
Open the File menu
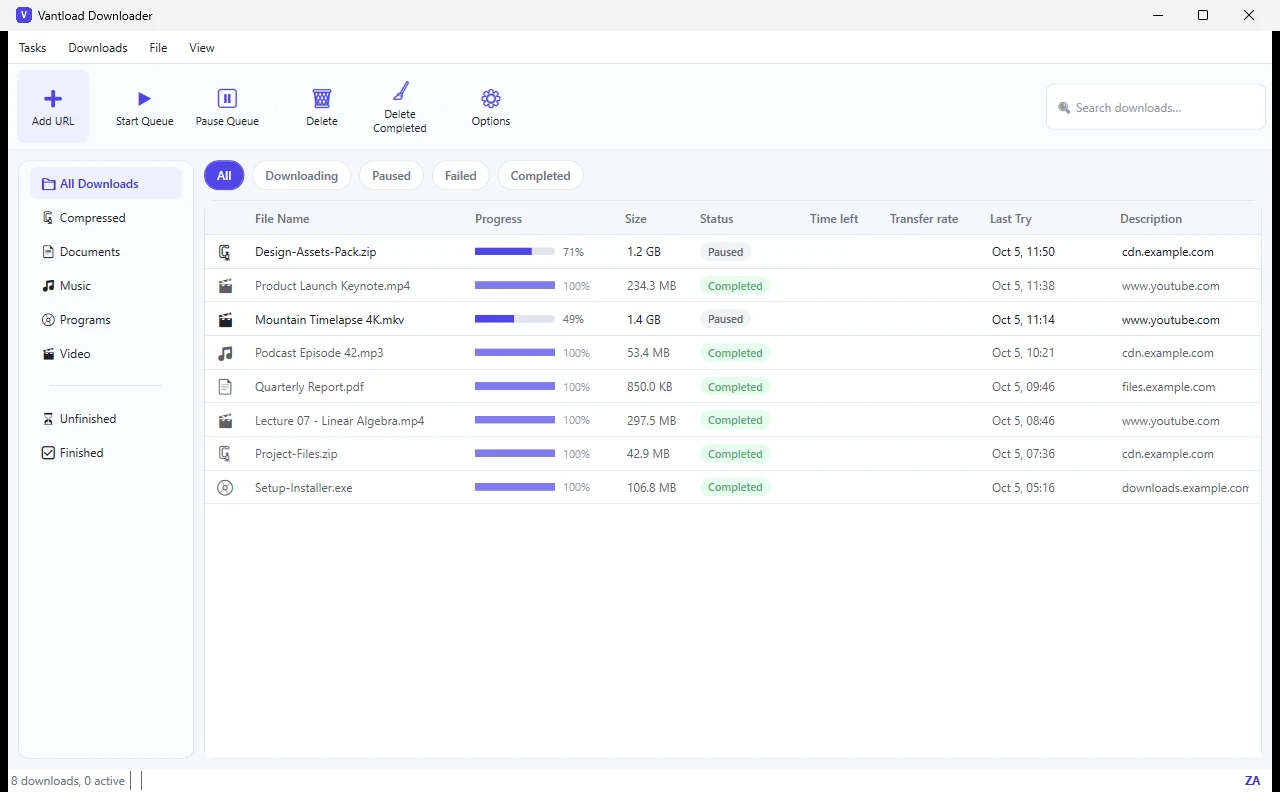(x=158, y=48)
